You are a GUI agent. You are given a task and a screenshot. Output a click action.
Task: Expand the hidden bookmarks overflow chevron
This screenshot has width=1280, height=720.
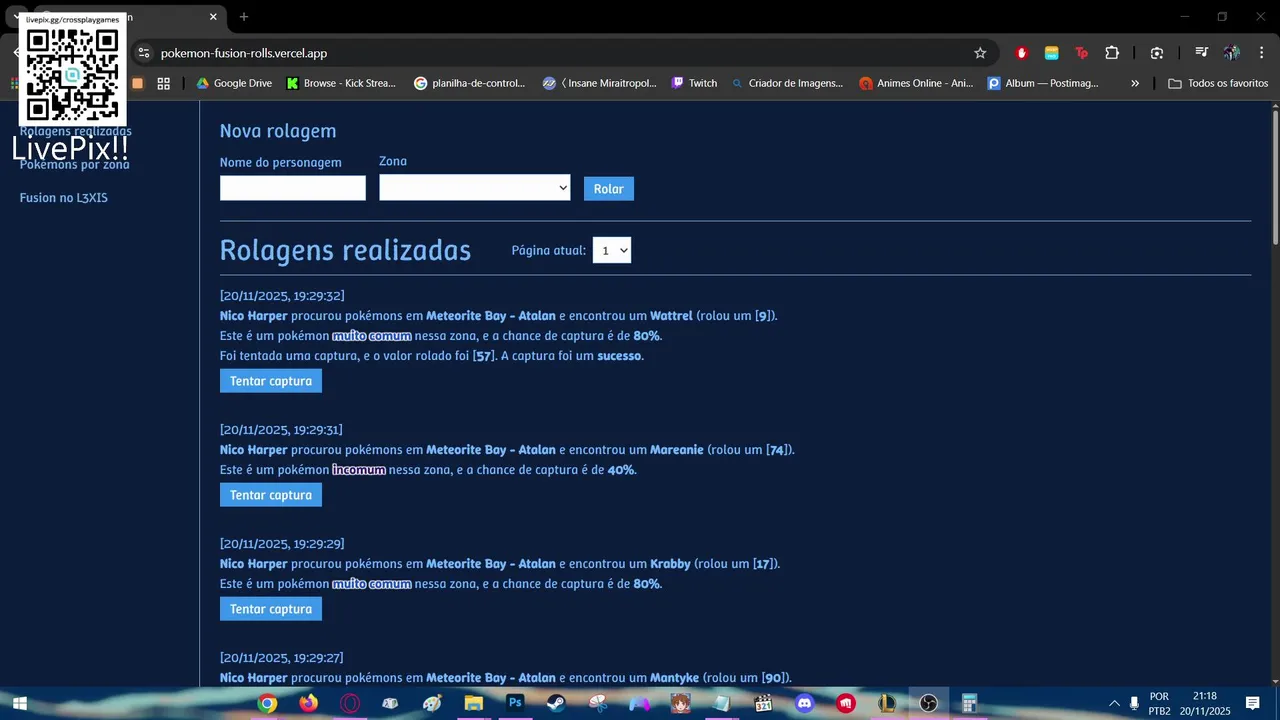[1135, 83]
